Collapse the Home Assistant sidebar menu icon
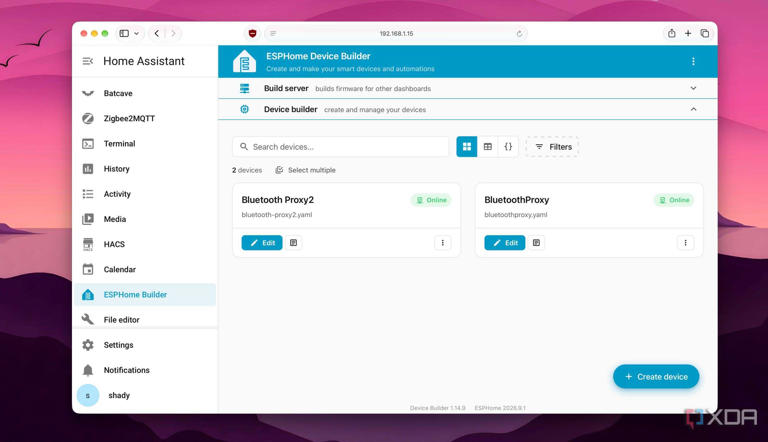768x442 pixels. point(88,61)
